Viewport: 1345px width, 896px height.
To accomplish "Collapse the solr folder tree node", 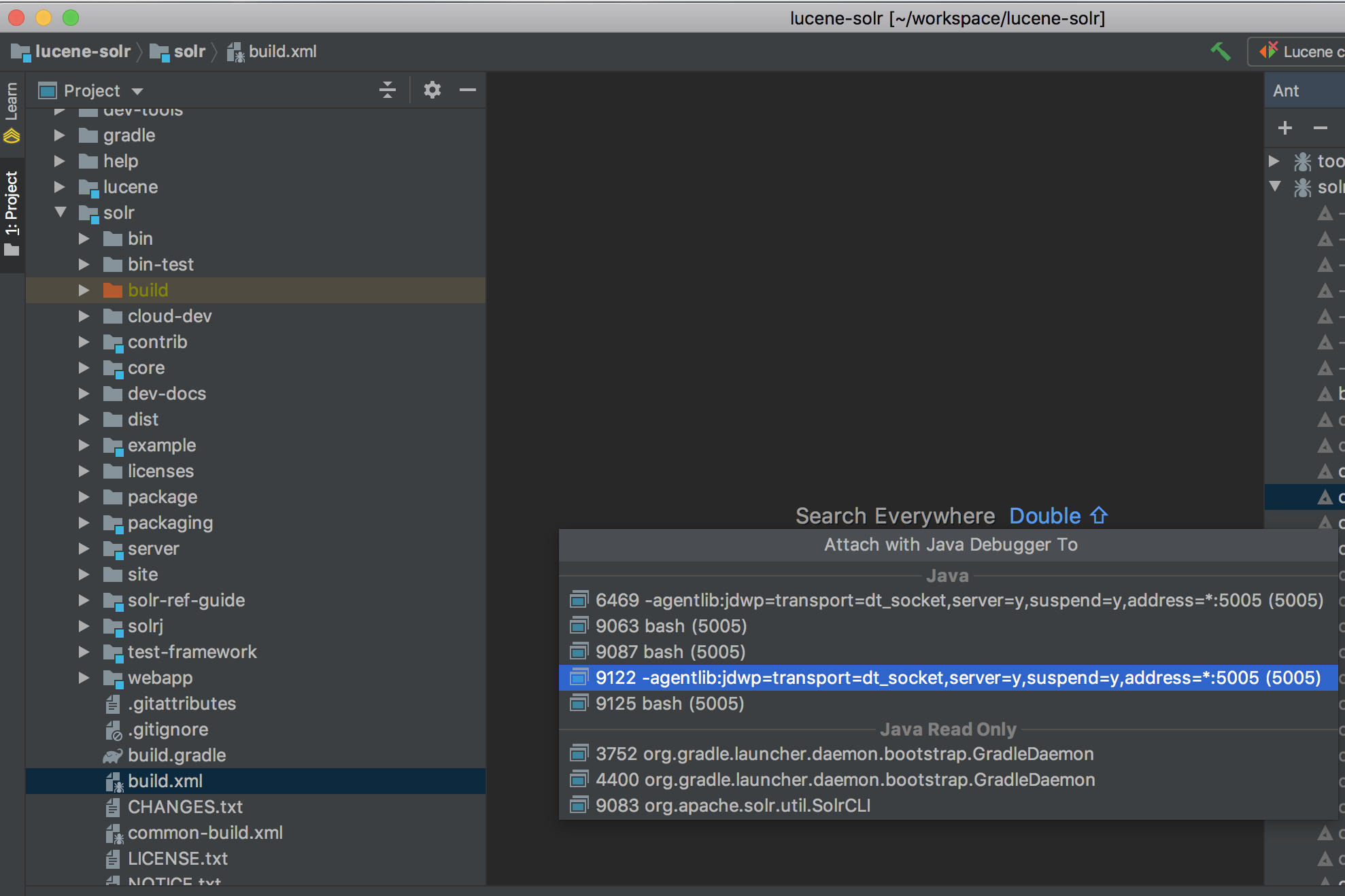I will [61, 213].
